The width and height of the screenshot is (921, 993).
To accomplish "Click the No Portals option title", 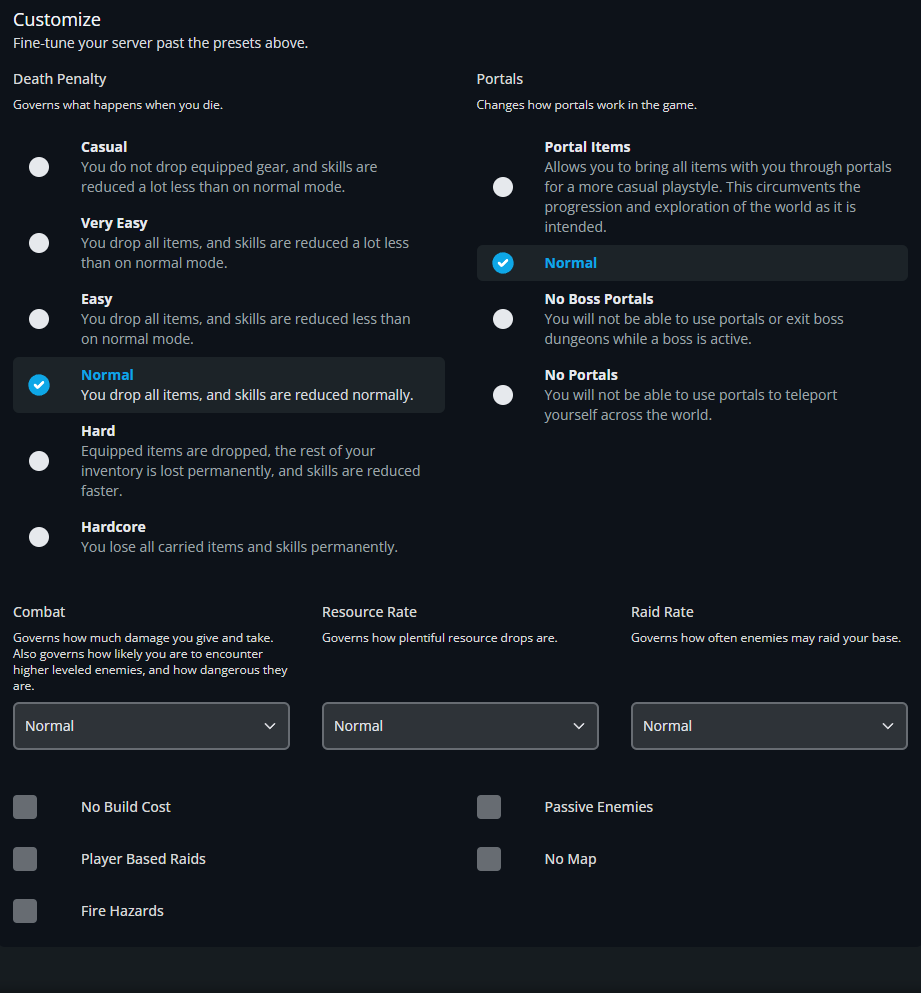I will (581, 375).
